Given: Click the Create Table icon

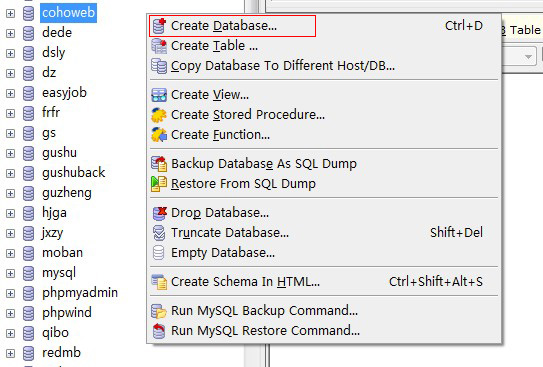Looking at the screenshot, I should click(159, 46).
